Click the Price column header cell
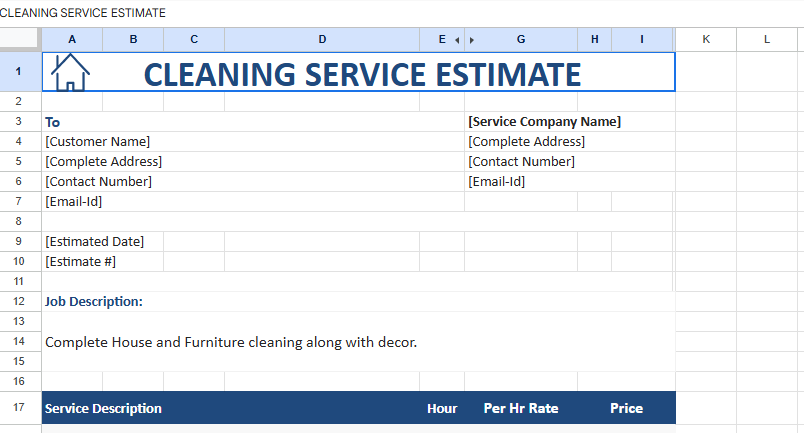 pos(627,408)
